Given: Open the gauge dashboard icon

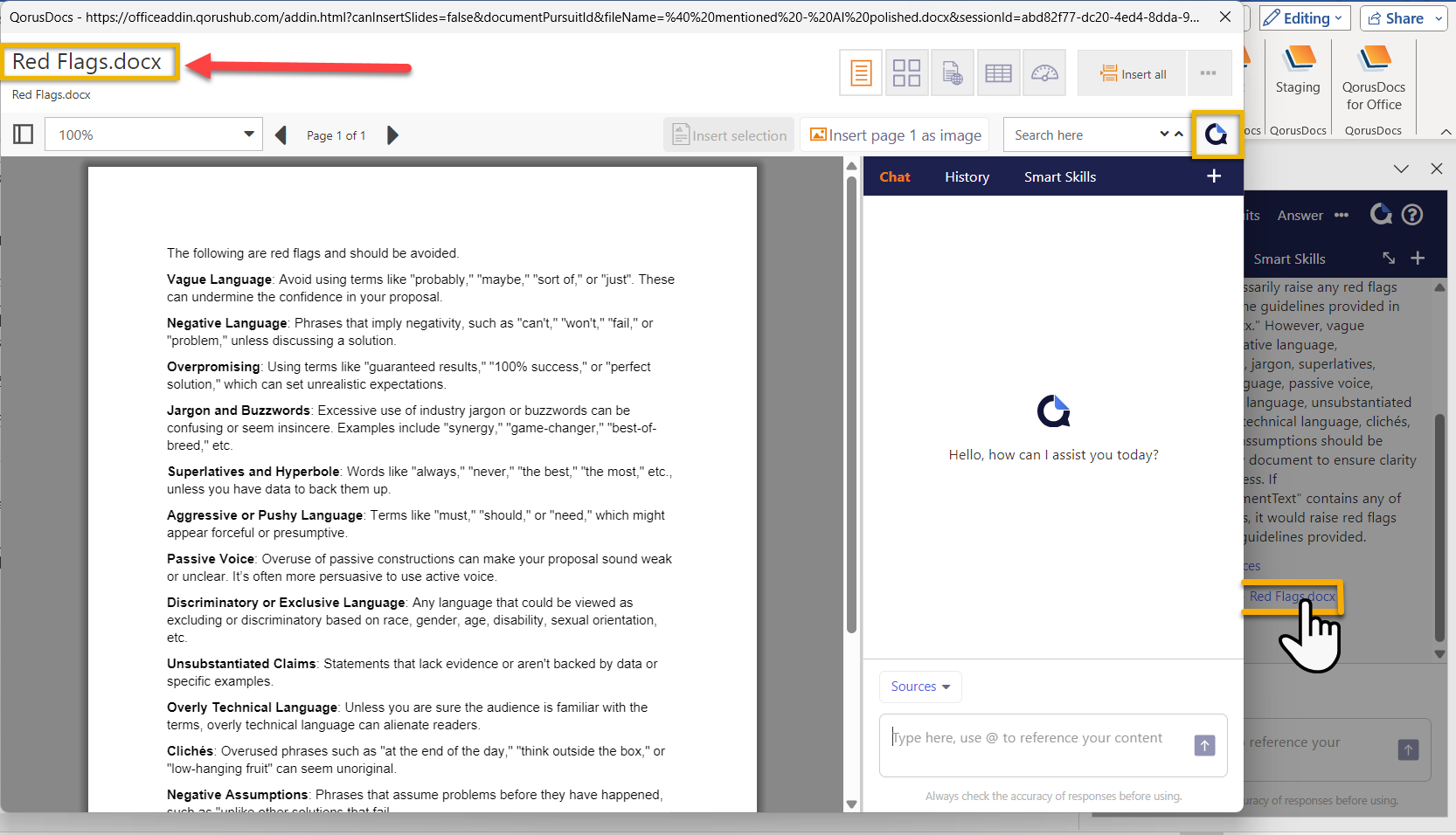Looking at the screenshot, I should (x=1043, y=73).
